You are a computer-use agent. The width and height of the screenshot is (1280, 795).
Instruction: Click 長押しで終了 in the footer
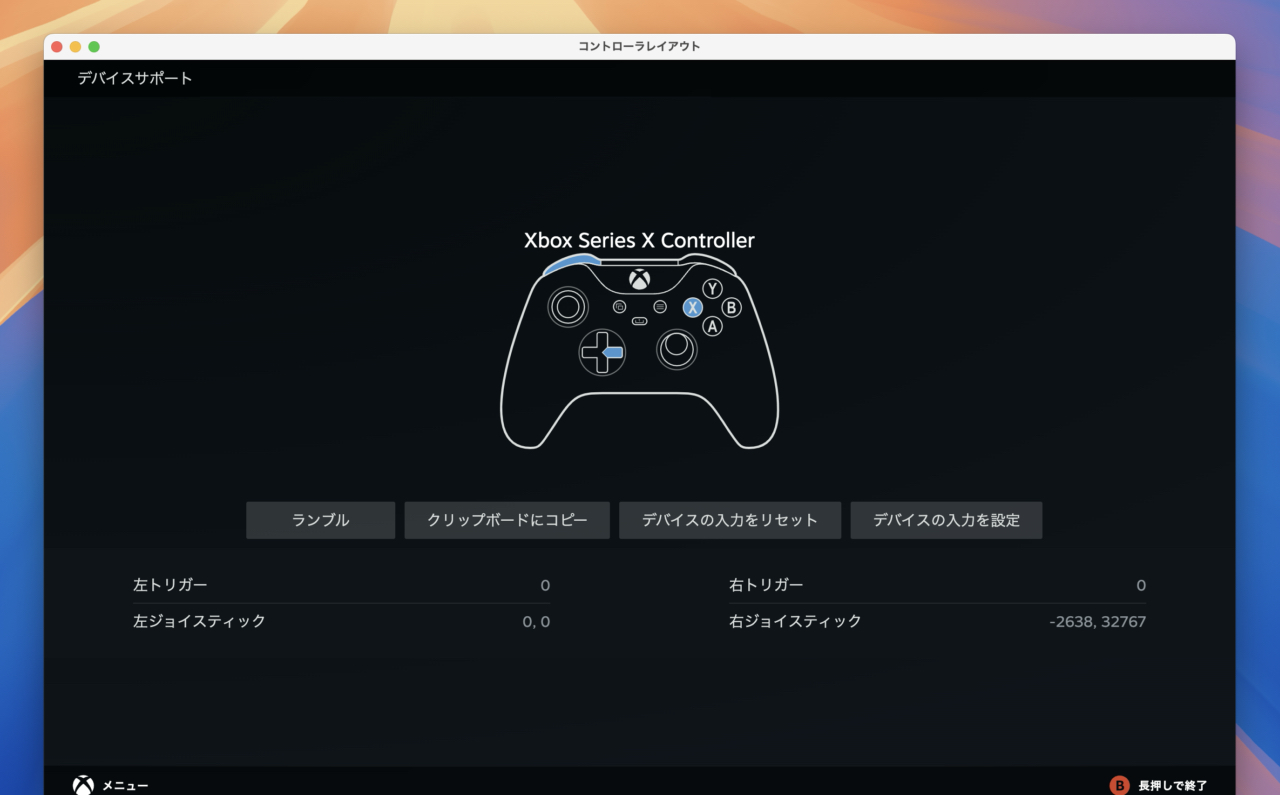[x=1173, y=786]
